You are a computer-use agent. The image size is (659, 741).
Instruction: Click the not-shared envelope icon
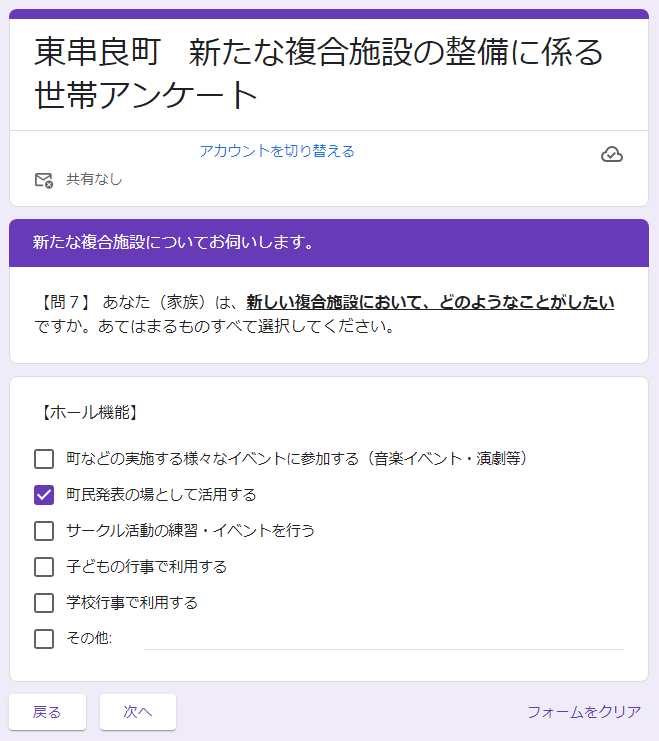point(43,180)
